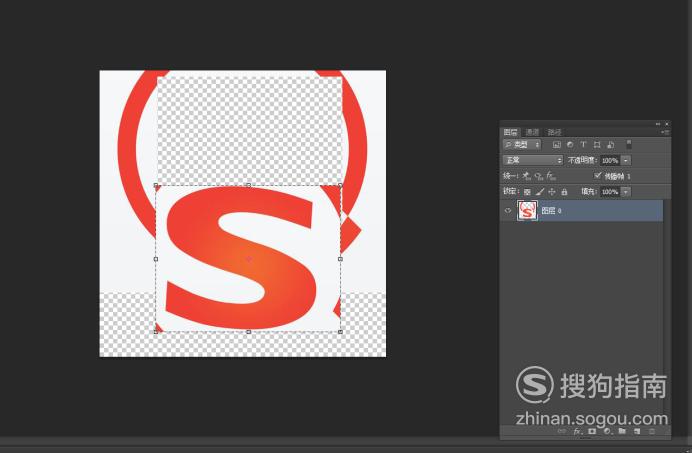Image resolution: width=692 pixels, height=453 pixels.
Task: Click the unify layer style icon
Action: click(551, 176)
